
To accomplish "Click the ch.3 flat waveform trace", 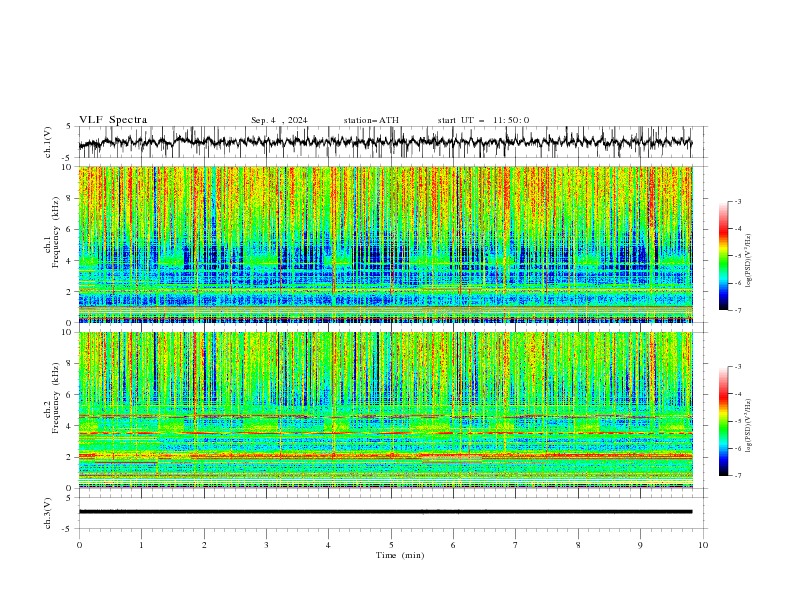I will (386, 512).
